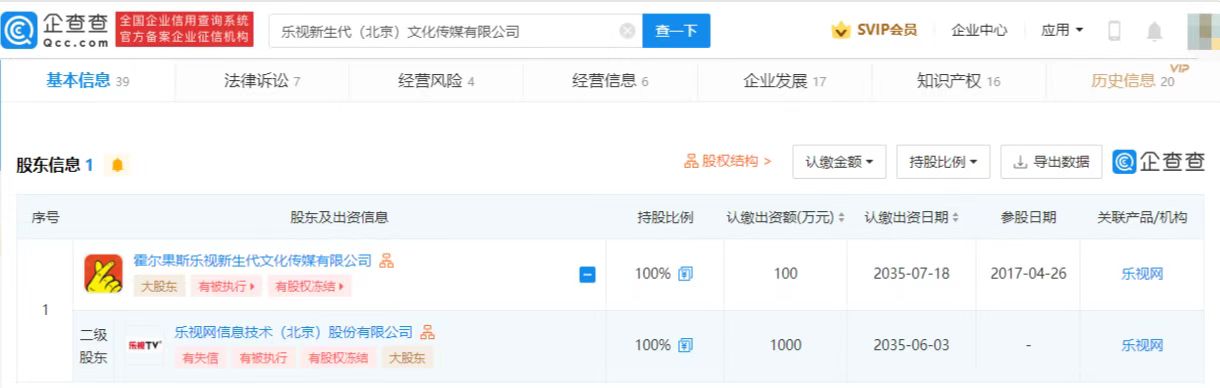Viewport: 1220px width, 388px height.
Task: Click 有股权冻结 tag in secondary shareholder row
Action: click(x=338, y=358)
